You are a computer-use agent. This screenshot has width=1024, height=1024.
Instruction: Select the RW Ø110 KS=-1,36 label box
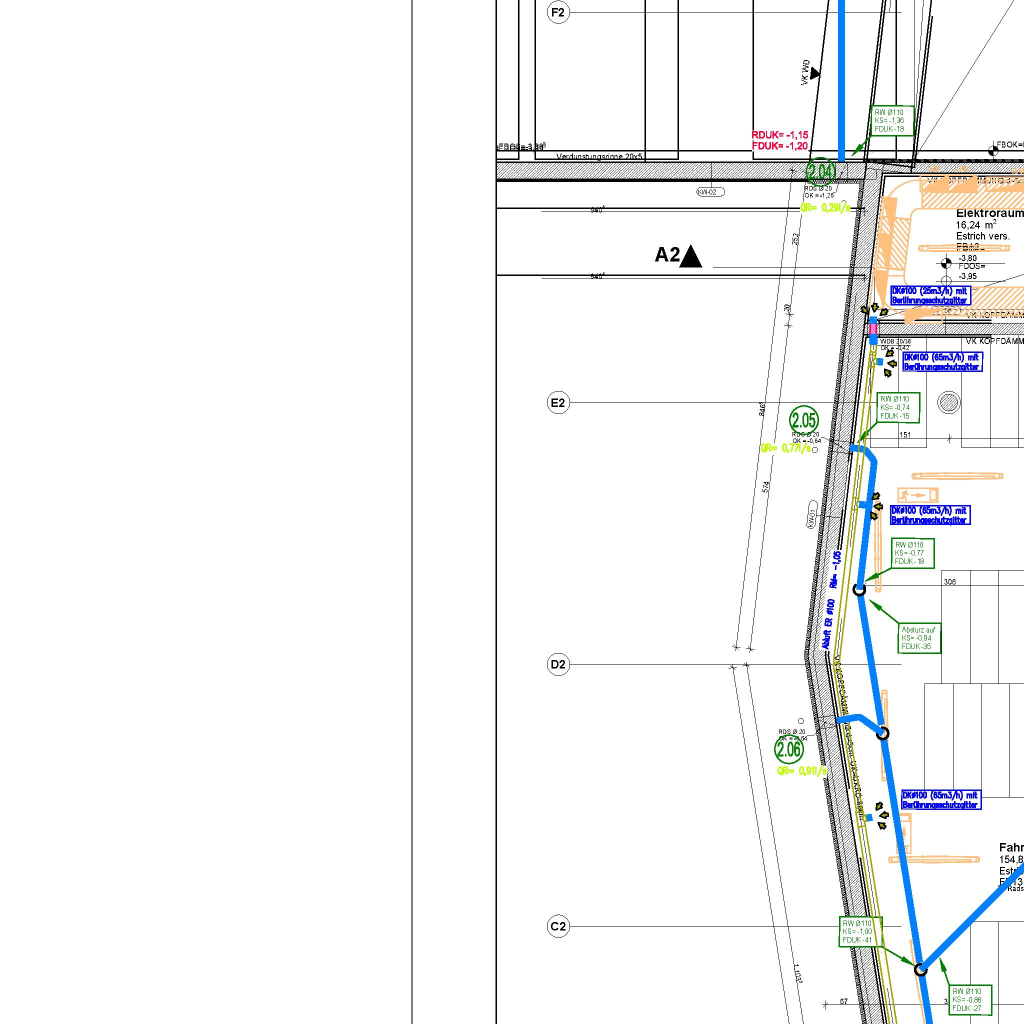click(889, 121)
